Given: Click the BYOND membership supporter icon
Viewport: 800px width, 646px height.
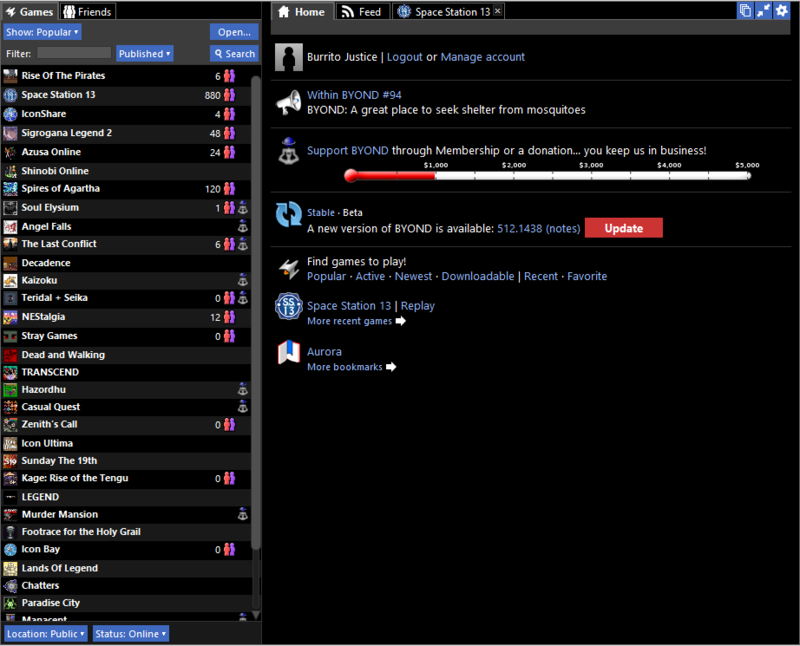Looking at the screenshot, I should tap(289, 151).
